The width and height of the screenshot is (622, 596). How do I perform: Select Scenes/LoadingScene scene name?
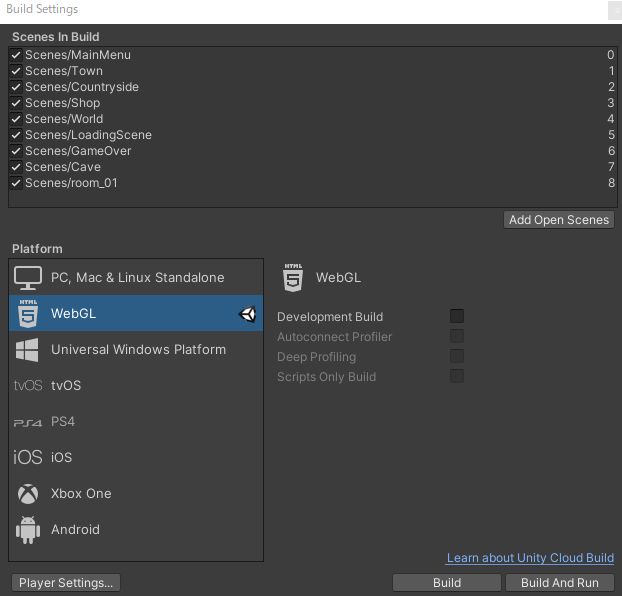[88, 135]
